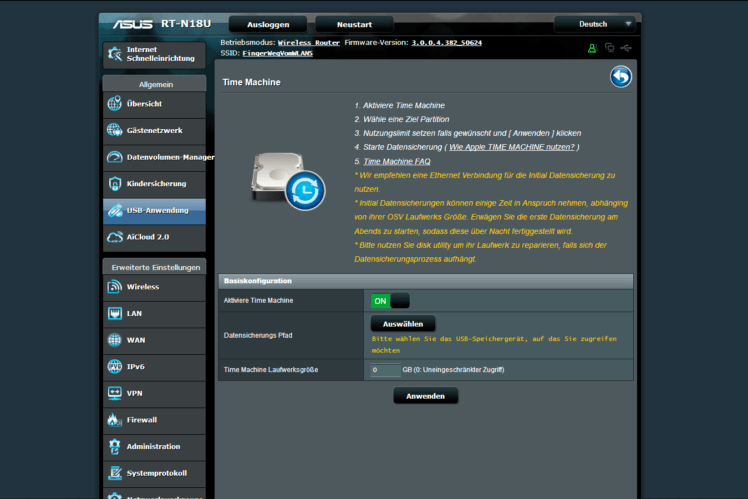This screenshot has height=499, width=748.
Task: Open the AiCloud 2.0 menu item
Action: click(x=155, y=237)
